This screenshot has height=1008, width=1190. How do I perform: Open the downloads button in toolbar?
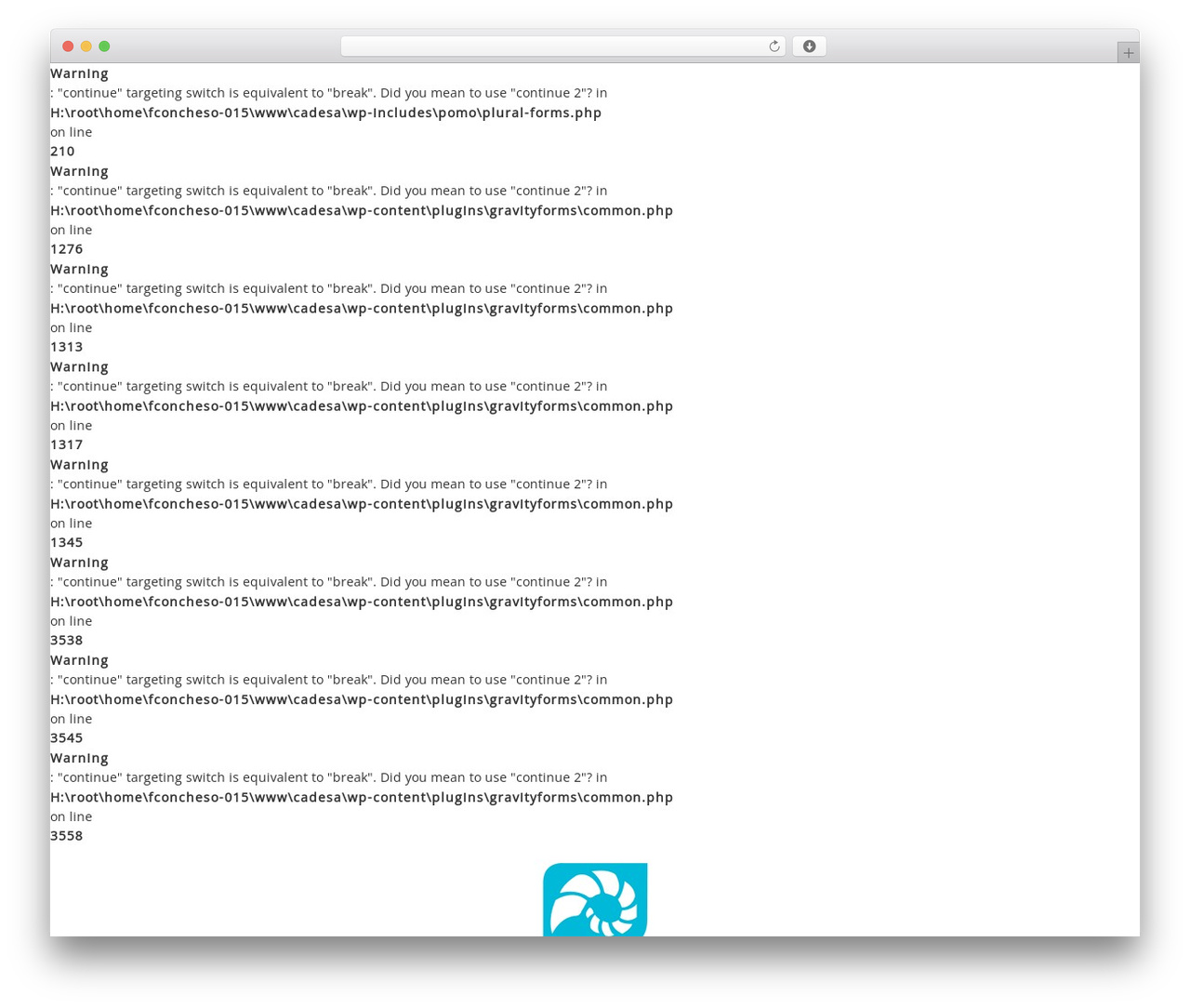pyautogui.click(x=809, y=46)
